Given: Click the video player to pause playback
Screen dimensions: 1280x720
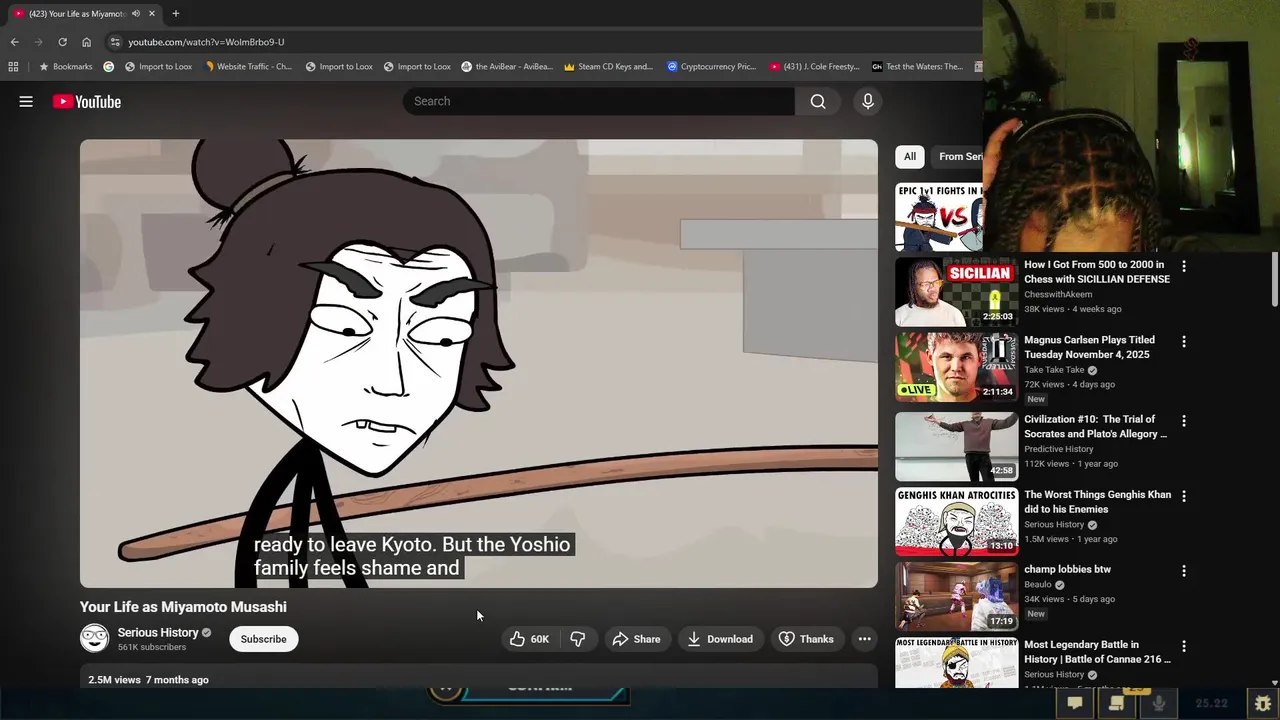Looking at the screenshot, I should tap(479, 363).
